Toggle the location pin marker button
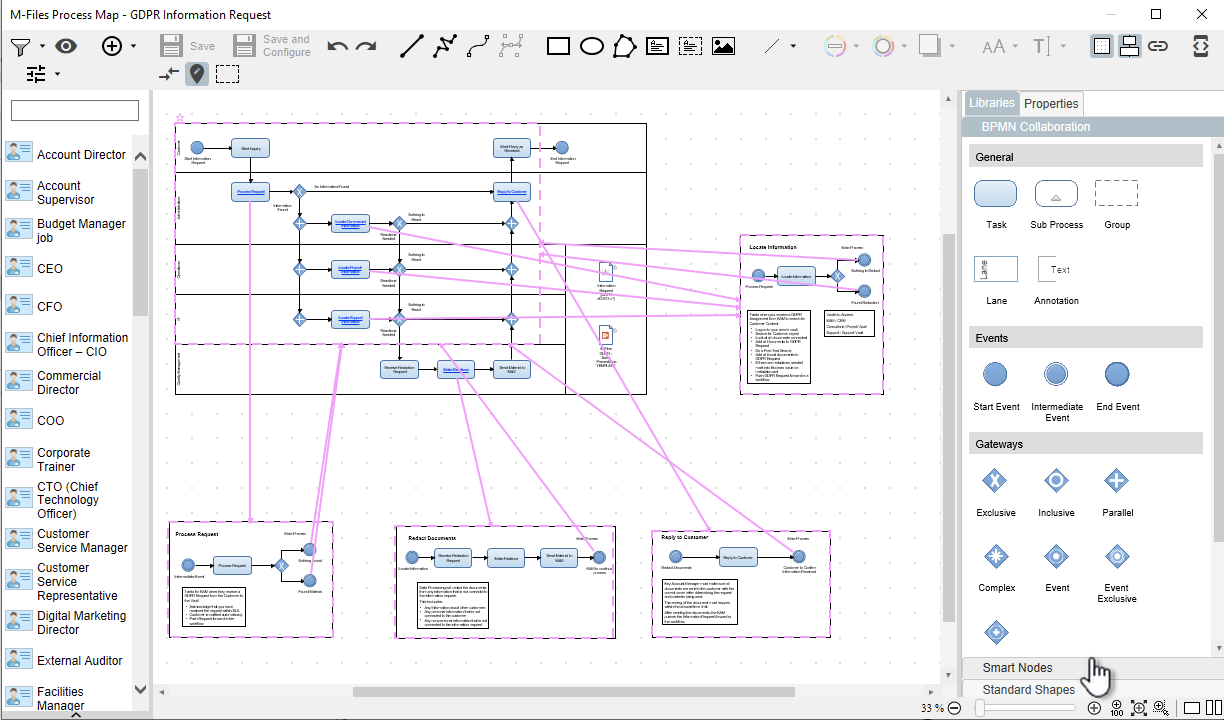The width and height of the screenshot is (1224, 720). (x=197, y=73)
